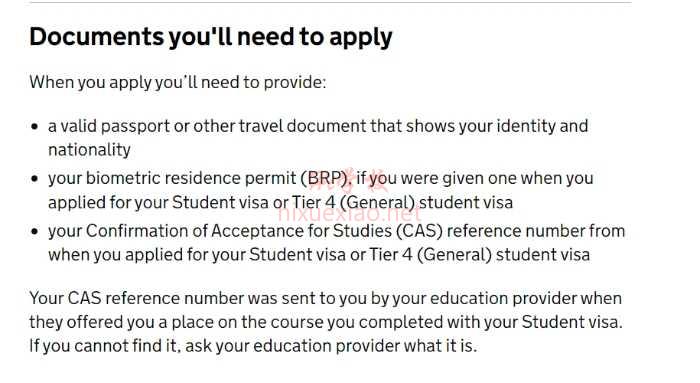The image size is (700, 383).
Task: Click the 'When you apply you'll need to provide:' text
Action: coord(178,83)
